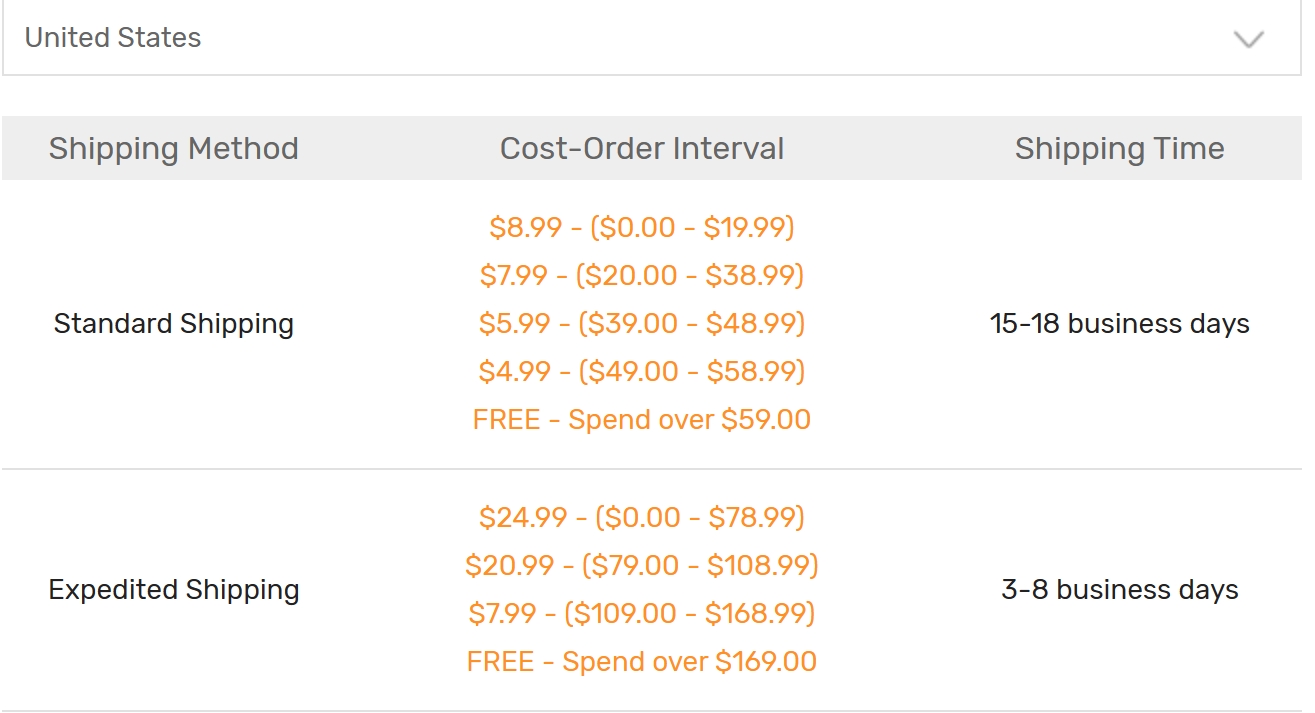
Task: Click FREE – Spend over $169.00 text
Action: (x=642, y=661)
